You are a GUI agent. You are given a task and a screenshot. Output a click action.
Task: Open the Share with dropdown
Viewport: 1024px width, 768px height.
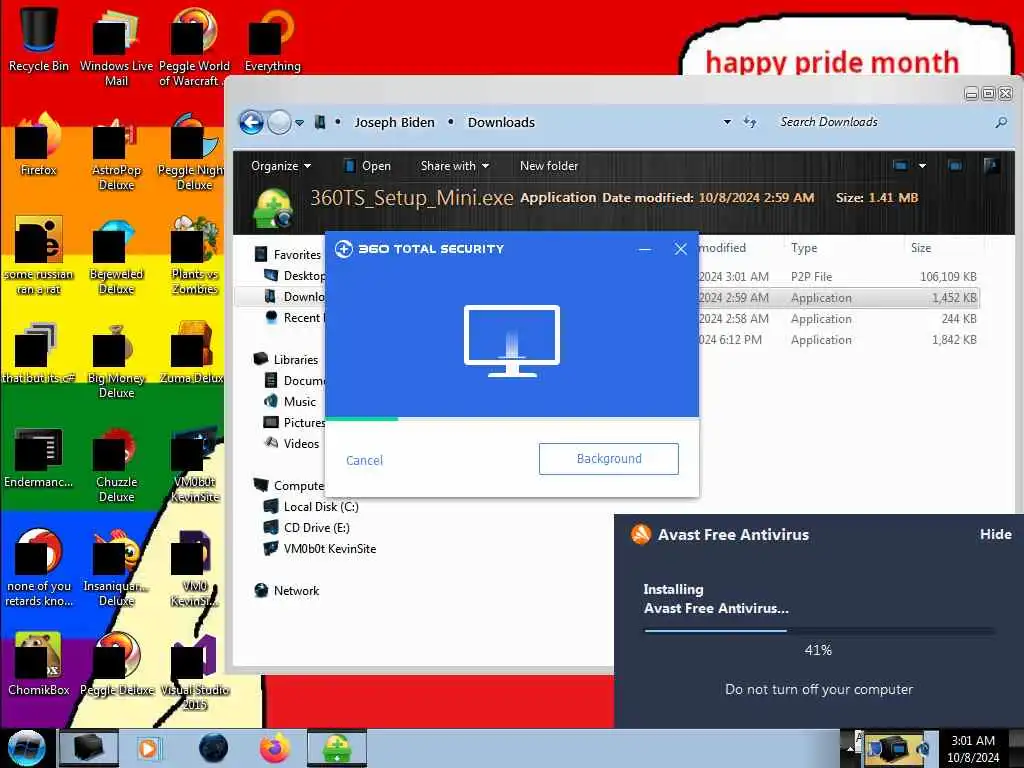455,166
